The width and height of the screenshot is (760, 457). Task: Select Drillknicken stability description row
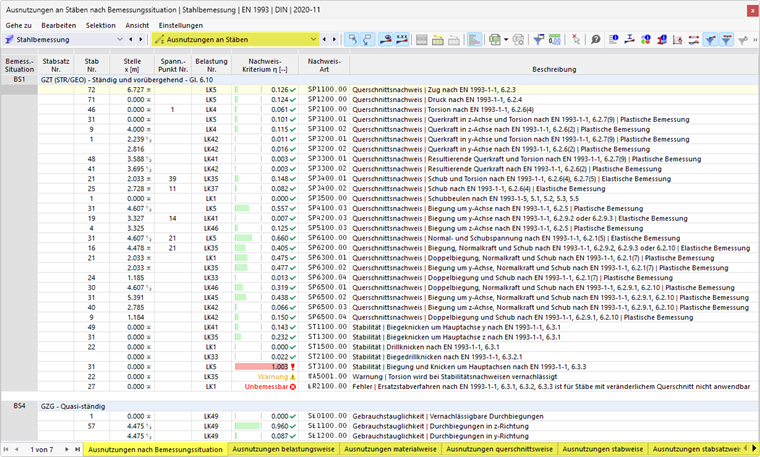[x=554, y=347]
